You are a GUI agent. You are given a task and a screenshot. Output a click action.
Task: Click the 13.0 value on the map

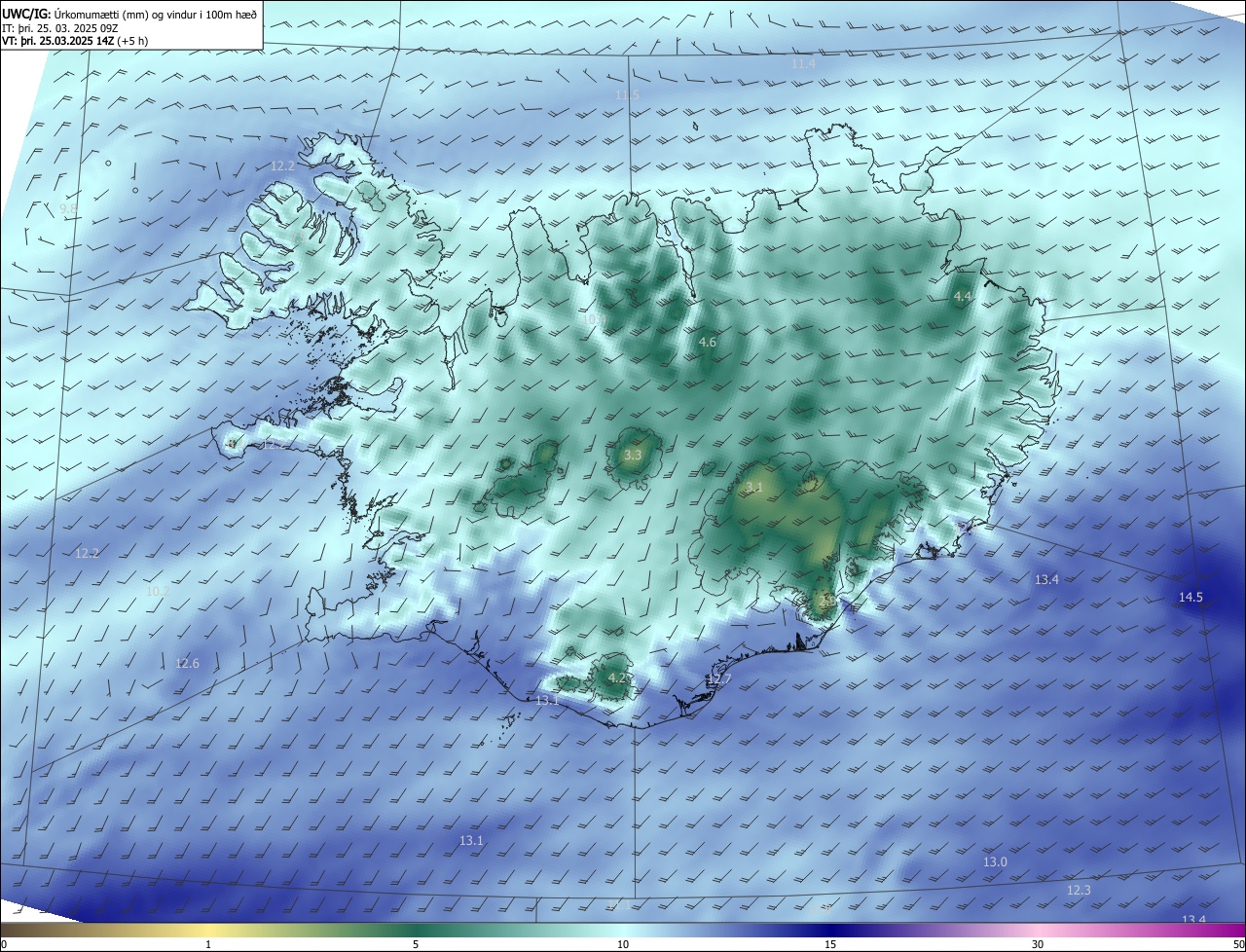click(995, 861)
